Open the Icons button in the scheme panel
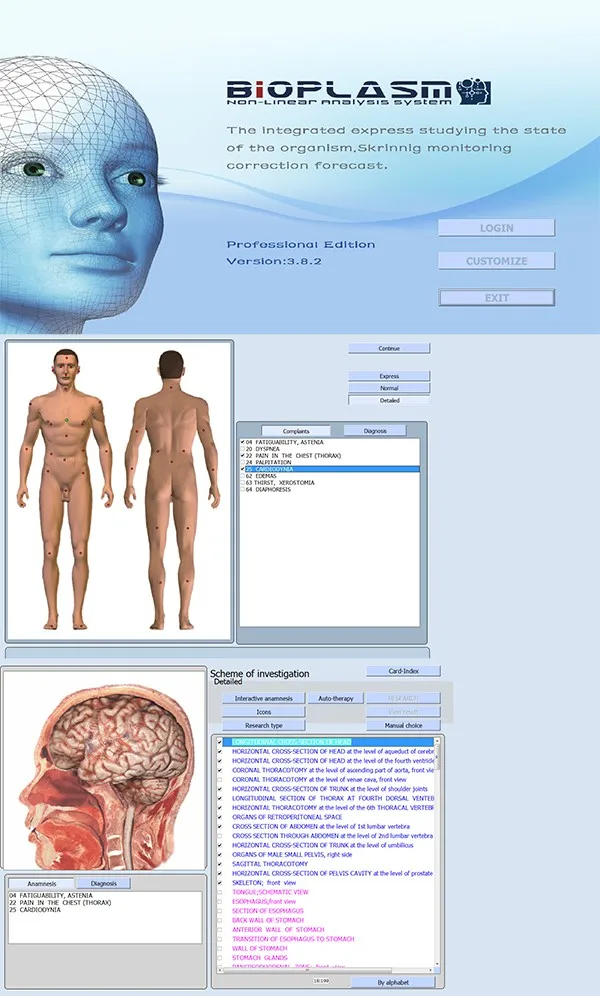 click(263, 712)
